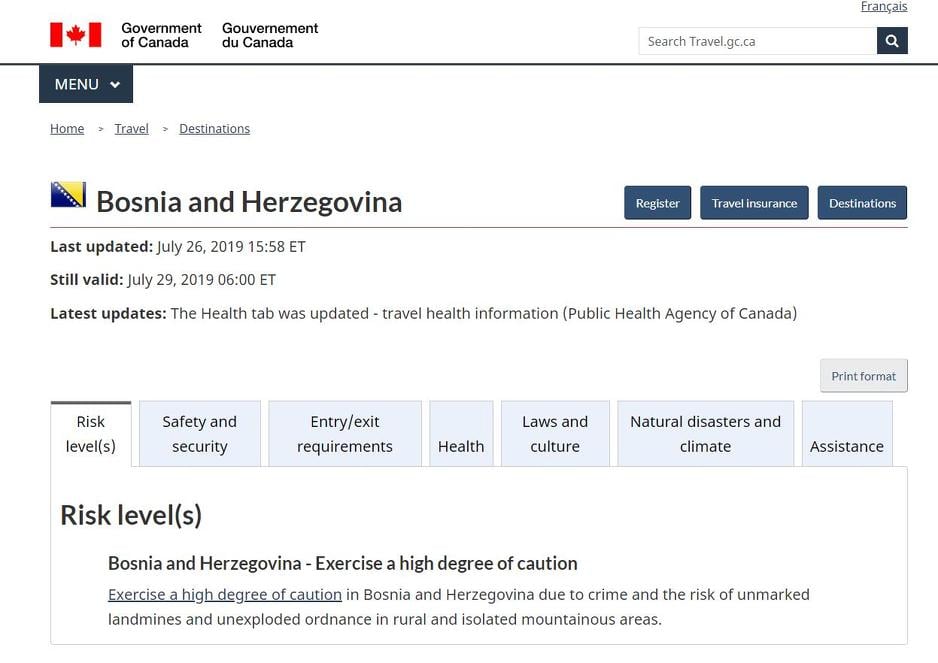938x663 pixels.
Task: Open Natural disasters and climate tab
Action: [705, 434]
